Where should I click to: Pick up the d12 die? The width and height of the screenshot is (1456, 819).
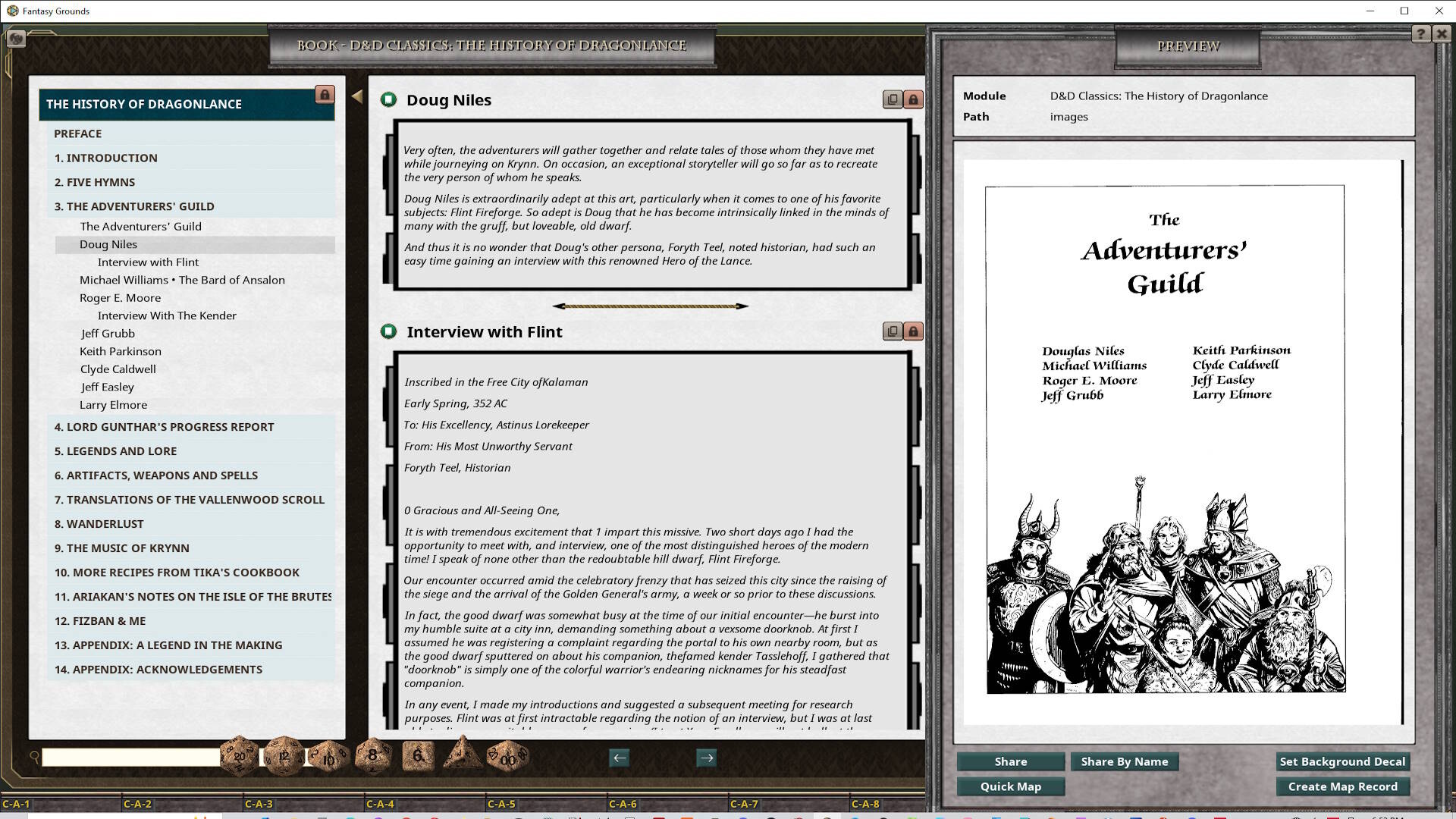point(284,755)
